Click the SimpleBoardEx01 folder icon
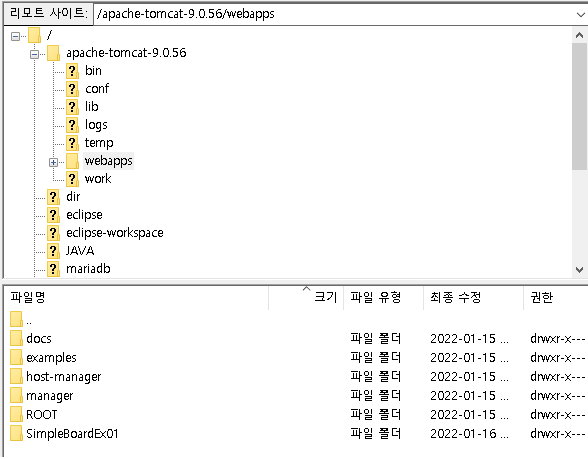The width and height of the screenshot is (588, 459). click(x=16, y=434)
